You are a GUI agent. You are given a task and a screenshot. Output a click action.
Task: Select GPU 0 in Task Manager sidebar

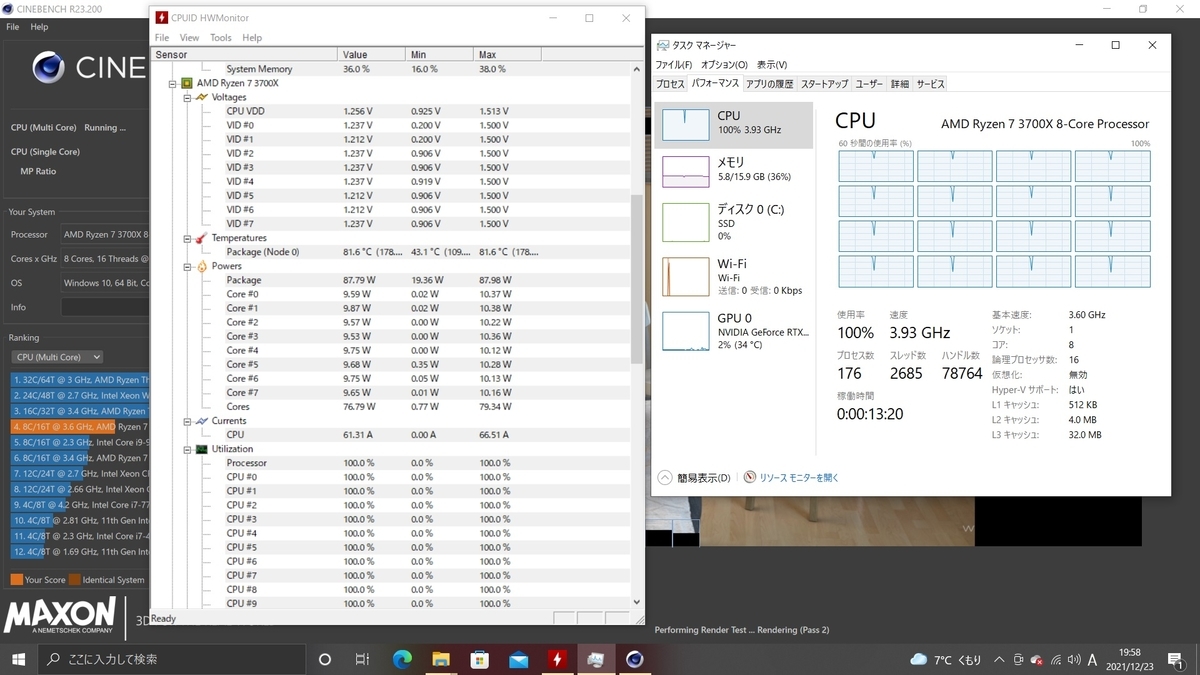click(x=734, y=331)
